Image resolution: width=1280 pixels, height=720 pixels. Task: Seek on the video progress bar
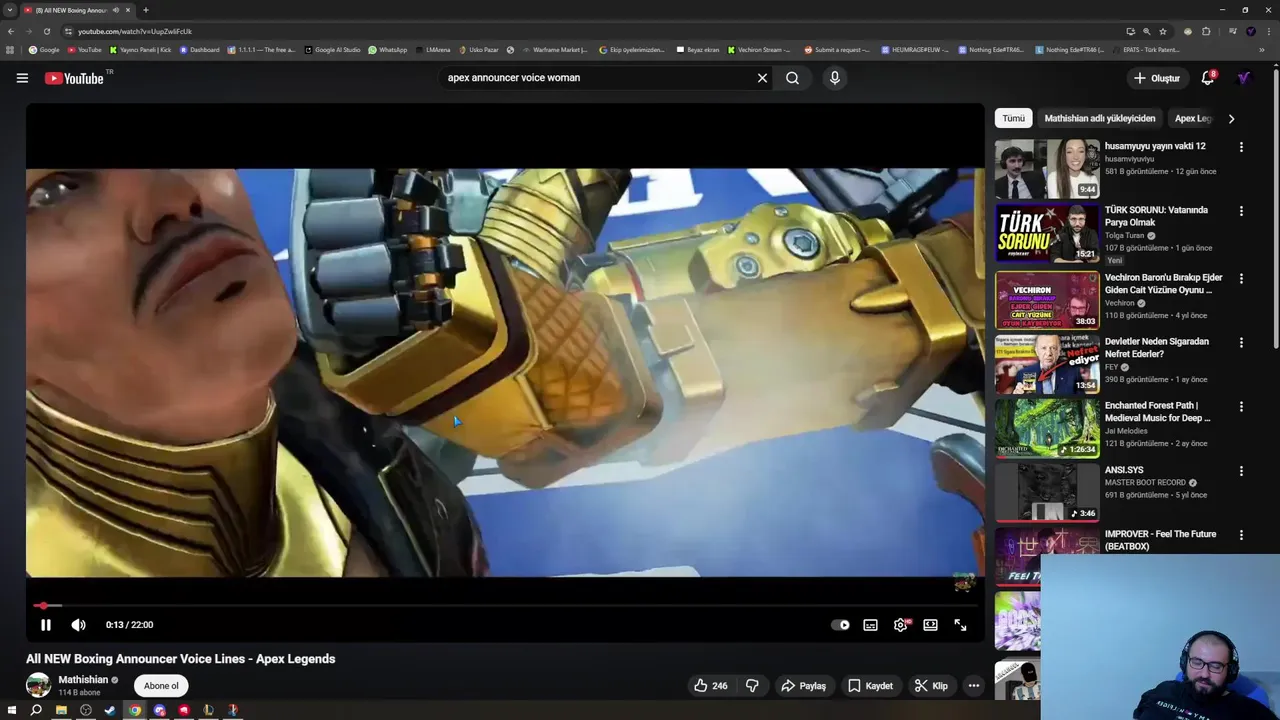(505, 605)
